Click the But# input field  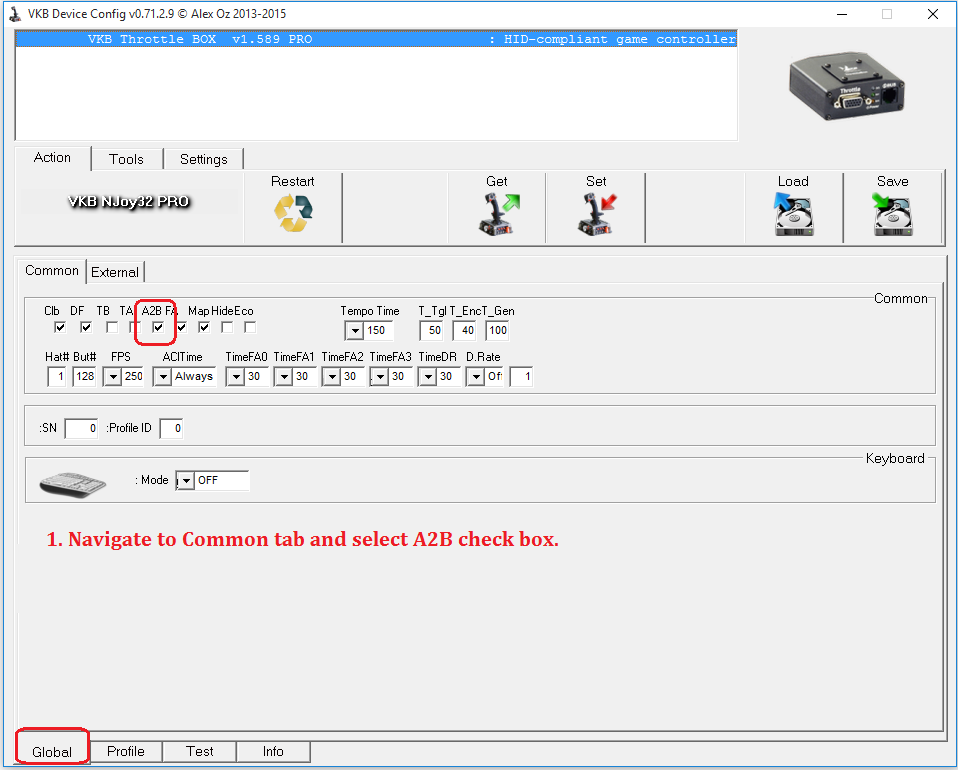84,376
